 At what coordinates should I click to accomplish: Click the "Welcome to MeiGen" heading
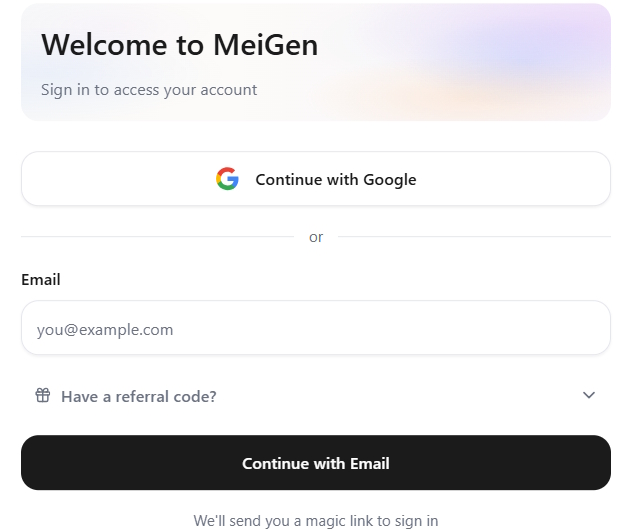[x=179, y=45]
